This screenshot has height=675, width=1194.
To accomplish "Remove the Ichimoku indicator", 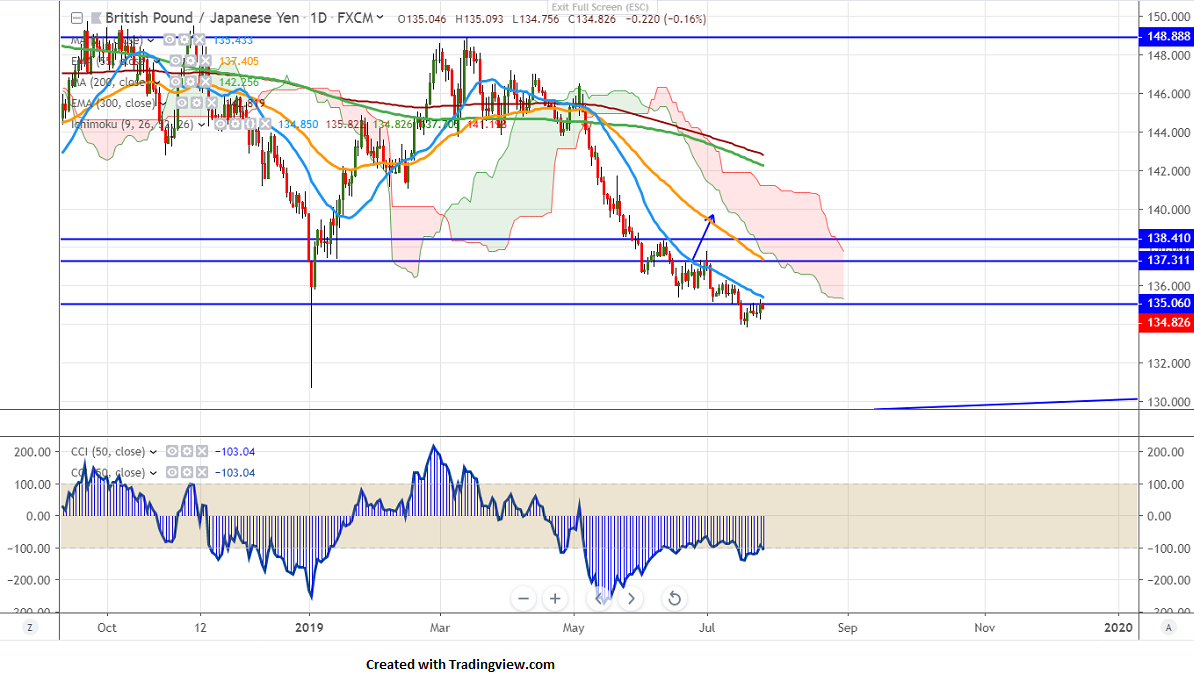I will pyautogui.click(x=265, y=124).
